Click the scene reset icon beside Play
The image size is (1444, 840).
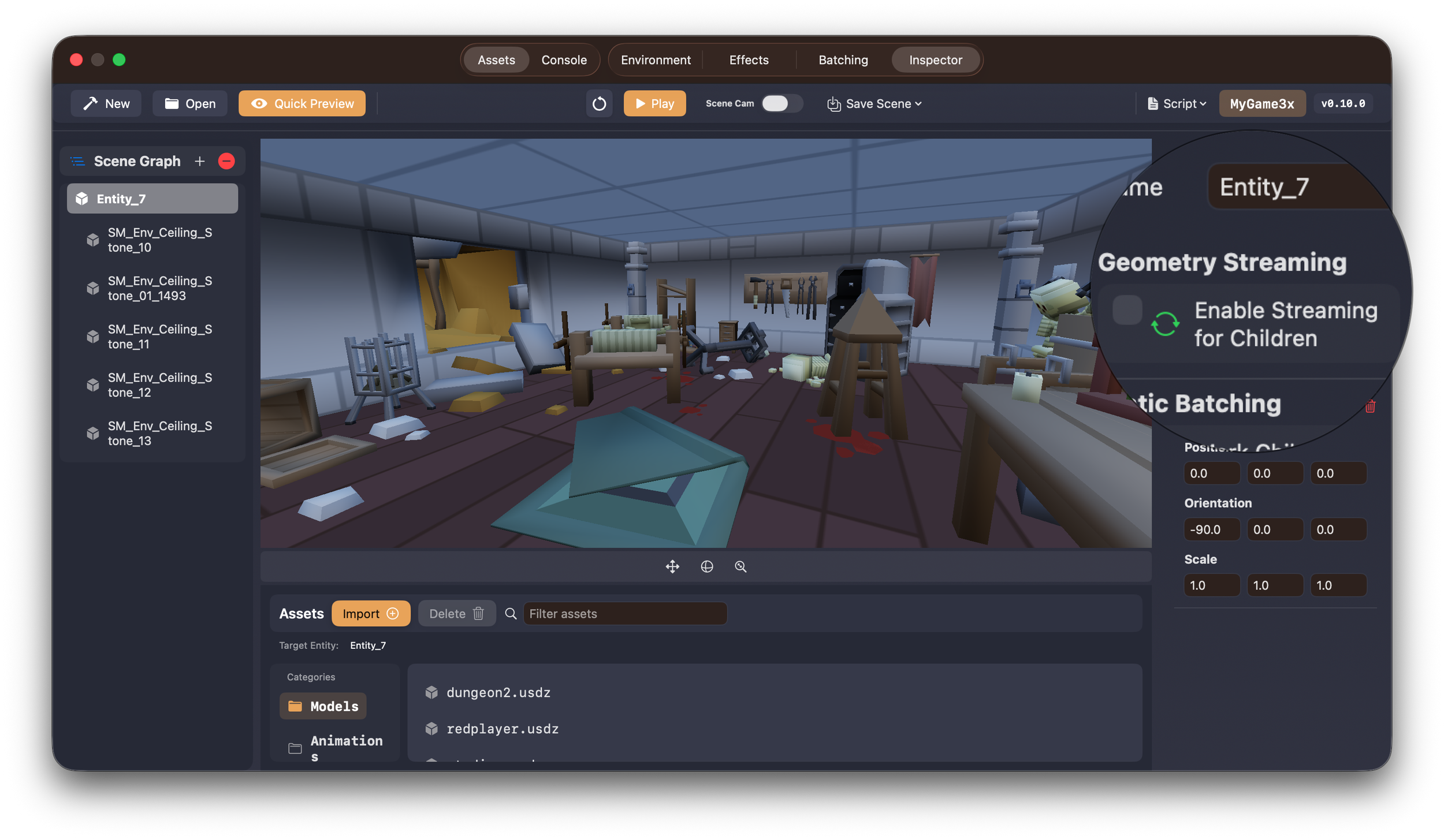pos(600,103)
